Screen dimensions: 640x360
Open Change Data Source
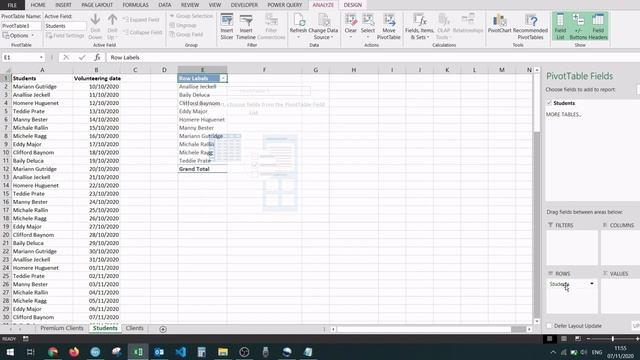click(323, 26)
